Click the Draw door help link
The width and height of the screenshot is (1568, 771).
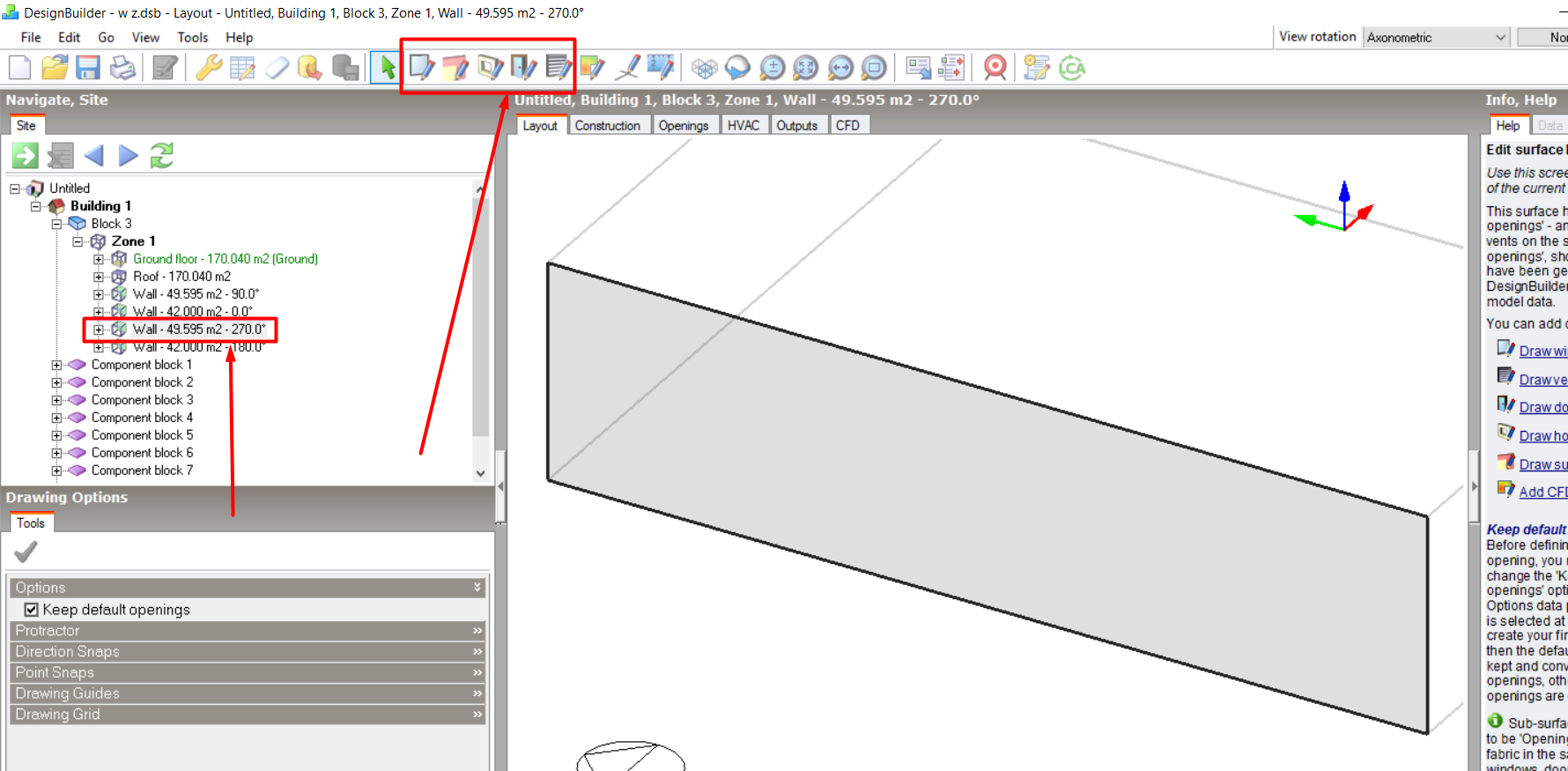coord(1542,407)
